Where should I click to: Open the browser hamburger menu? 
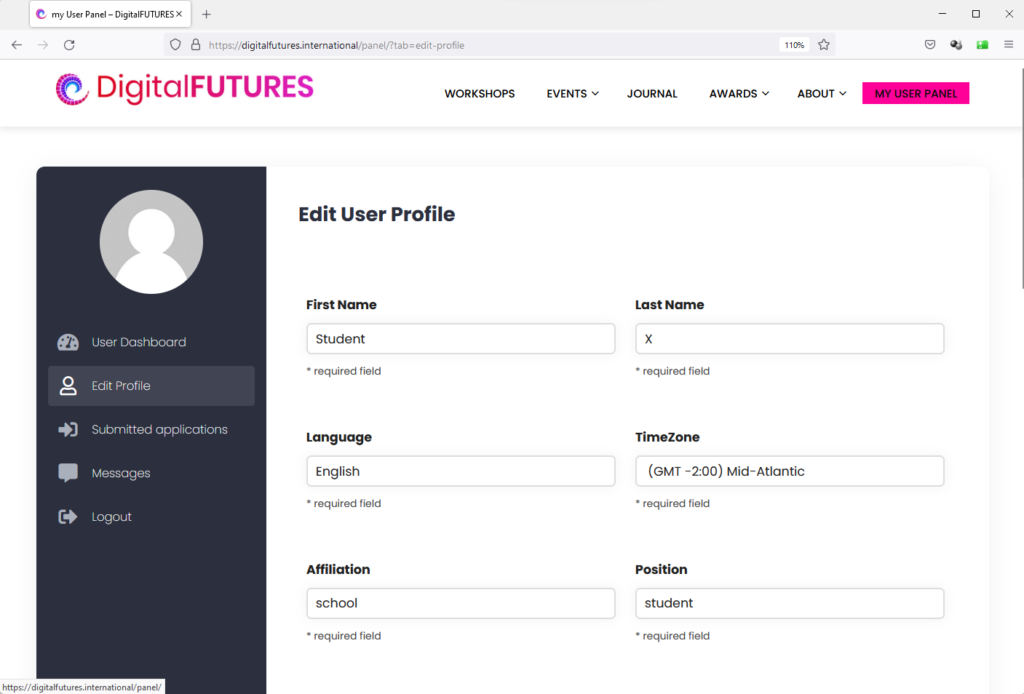(1008, 45)
